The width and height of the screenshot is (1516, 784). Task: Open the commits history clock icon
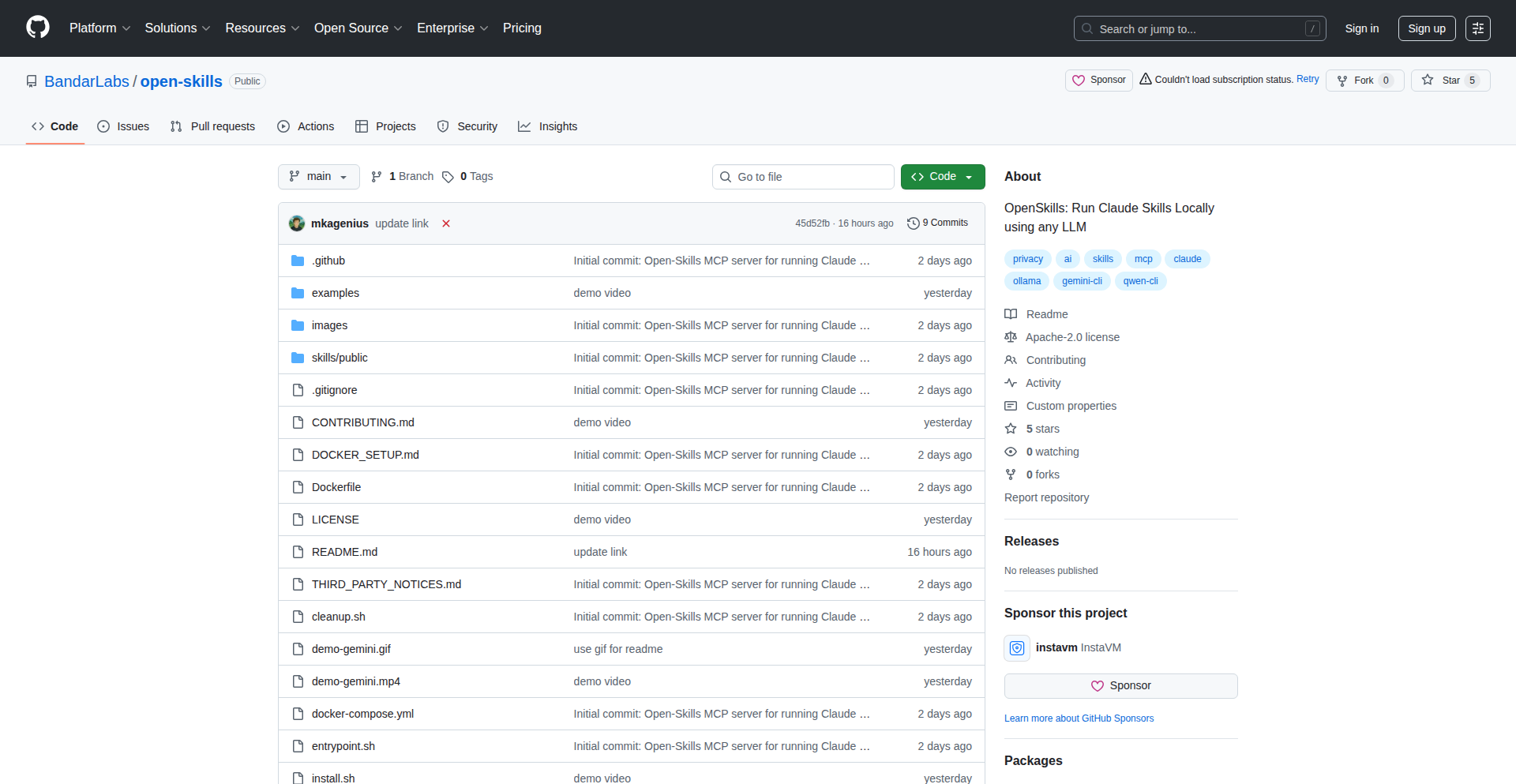tap(914, 223)
